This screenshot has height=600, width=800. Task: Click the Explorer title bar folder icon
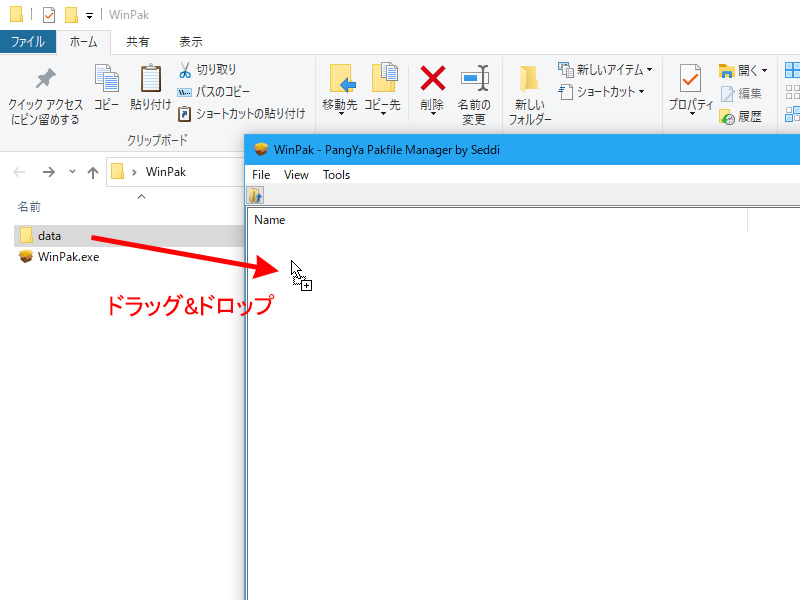click(x=16, y=14)
